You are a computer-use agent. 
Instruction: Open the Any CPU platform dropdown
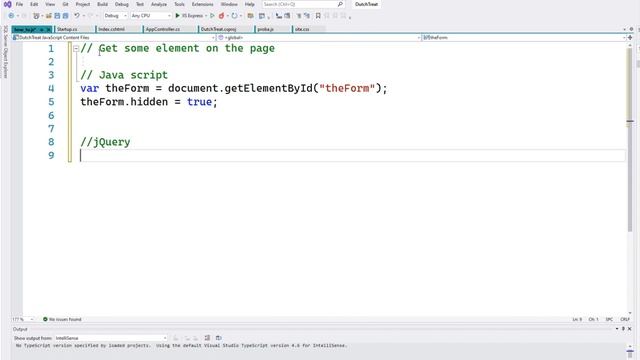pos(151,16)
